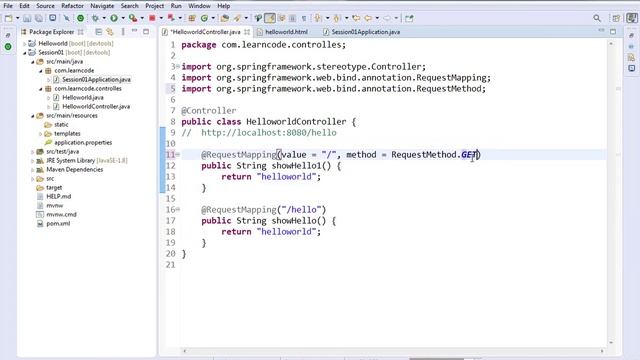The image size is (640, 360).
Task: Open the Project menu
Action: point(154,6)
